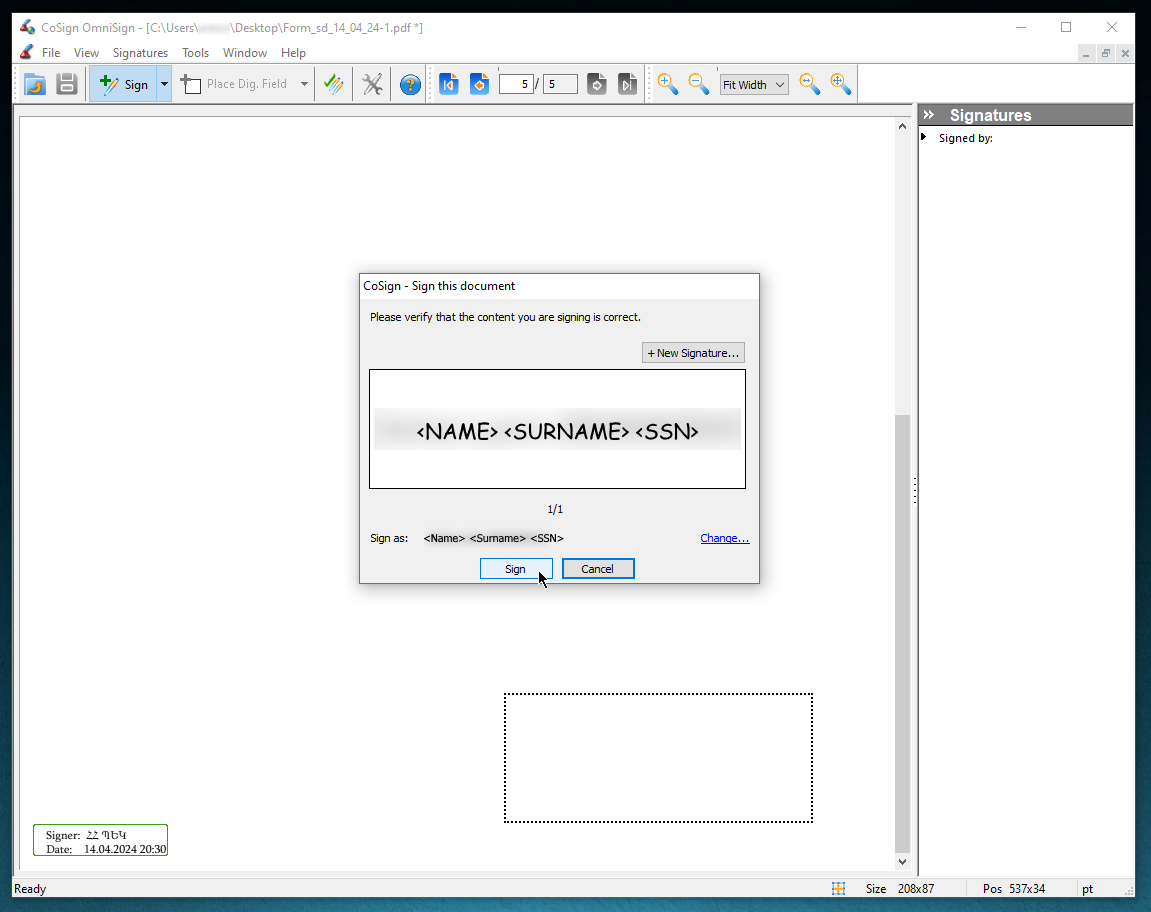Click the vertical scrollbar thumb
This screenshot has width=1151, height=912.
pyautogui.click(x=902, y=634)
